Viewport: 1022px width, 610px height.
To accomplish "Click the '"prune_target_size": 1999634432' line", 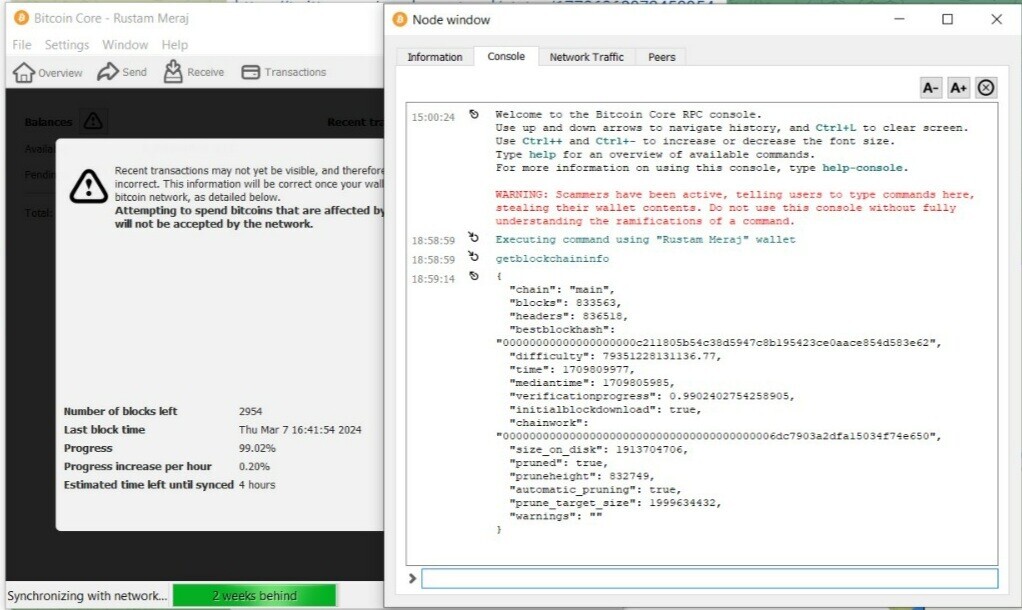I will pos(615,502).
